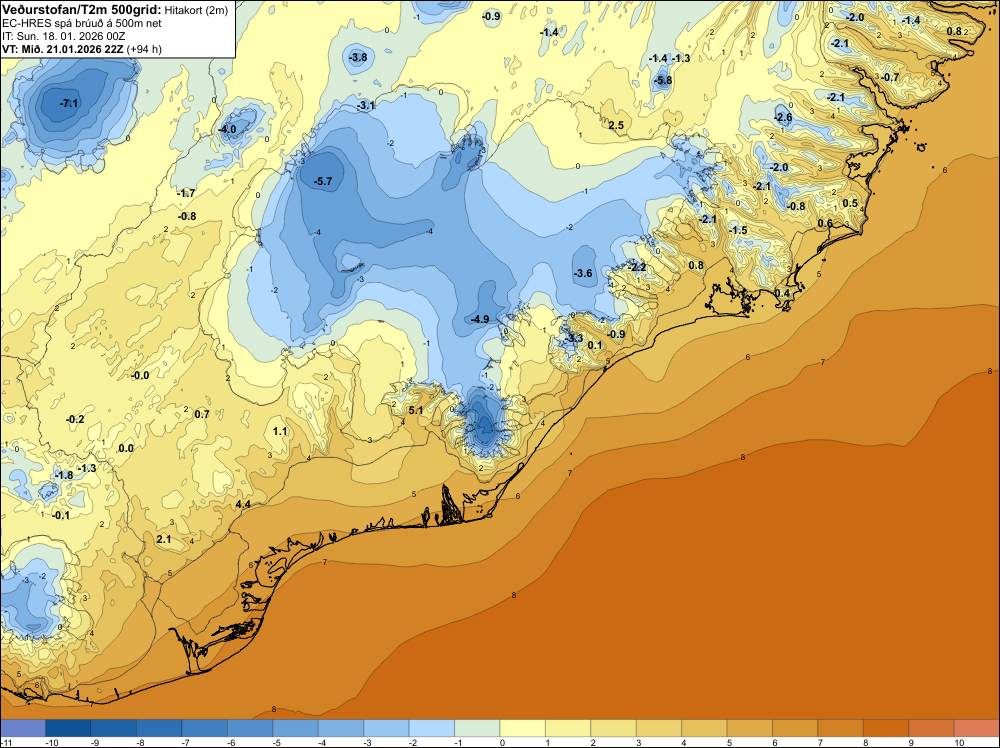Select the 0.5 temperature label near the east coast

(x=850, y=203)
